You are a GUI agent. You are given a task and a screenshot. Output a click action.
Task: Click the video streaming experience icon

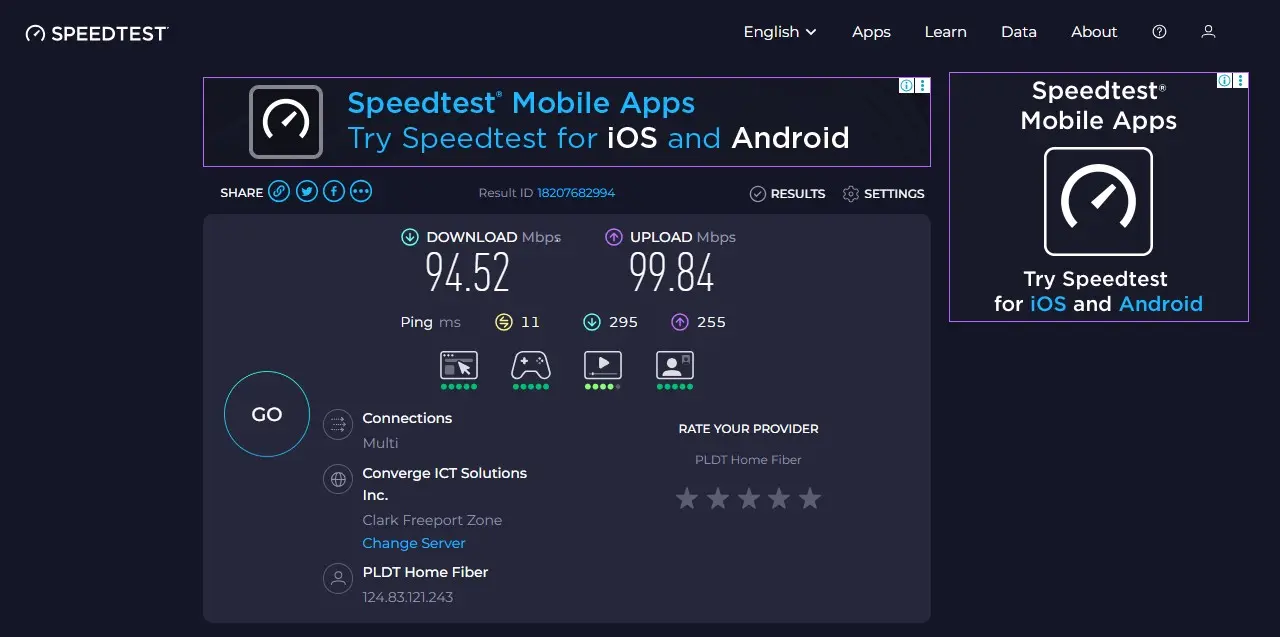tap(603, 366)
